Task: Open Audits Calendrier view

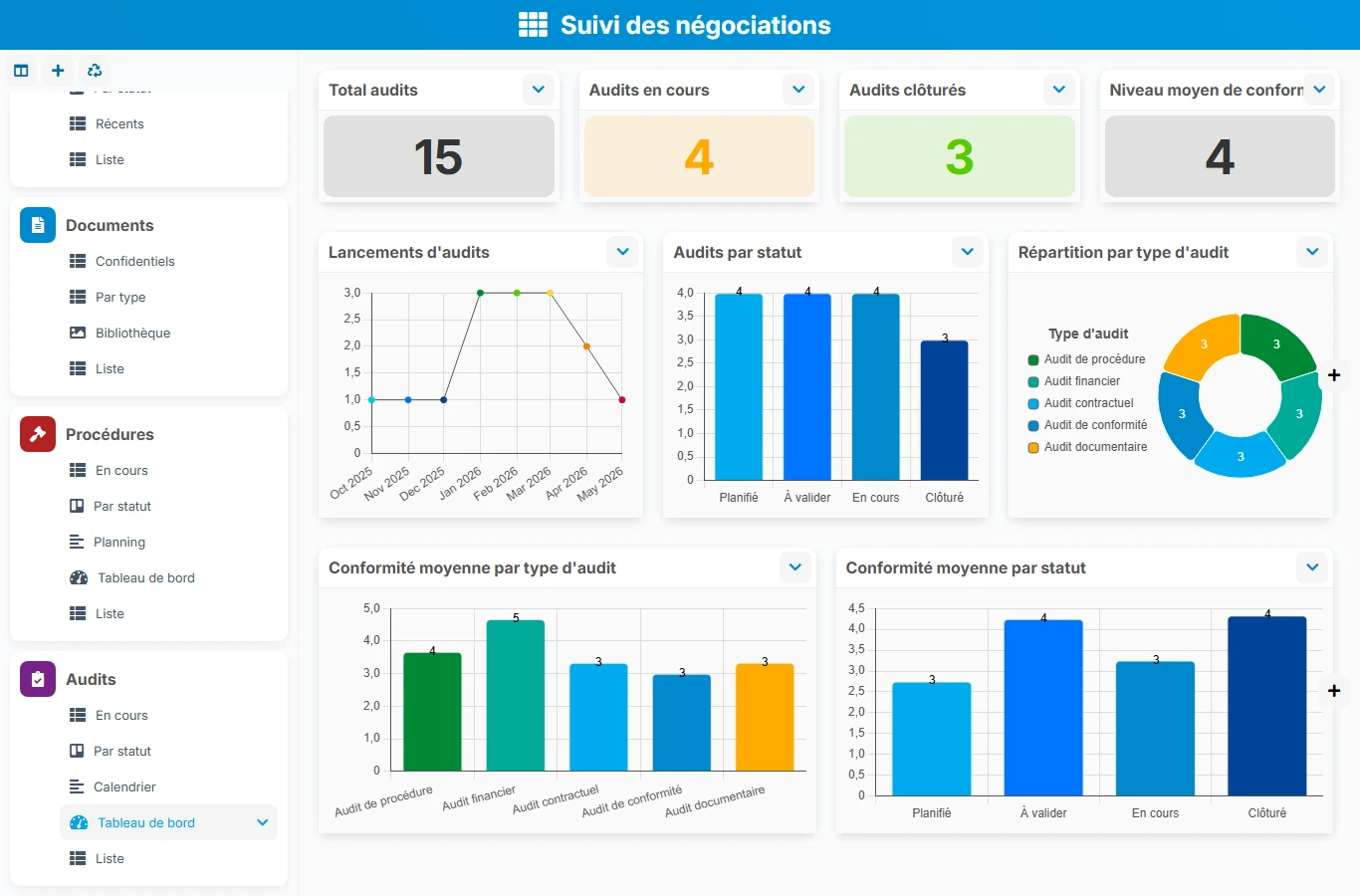Action: pos(124,786)
